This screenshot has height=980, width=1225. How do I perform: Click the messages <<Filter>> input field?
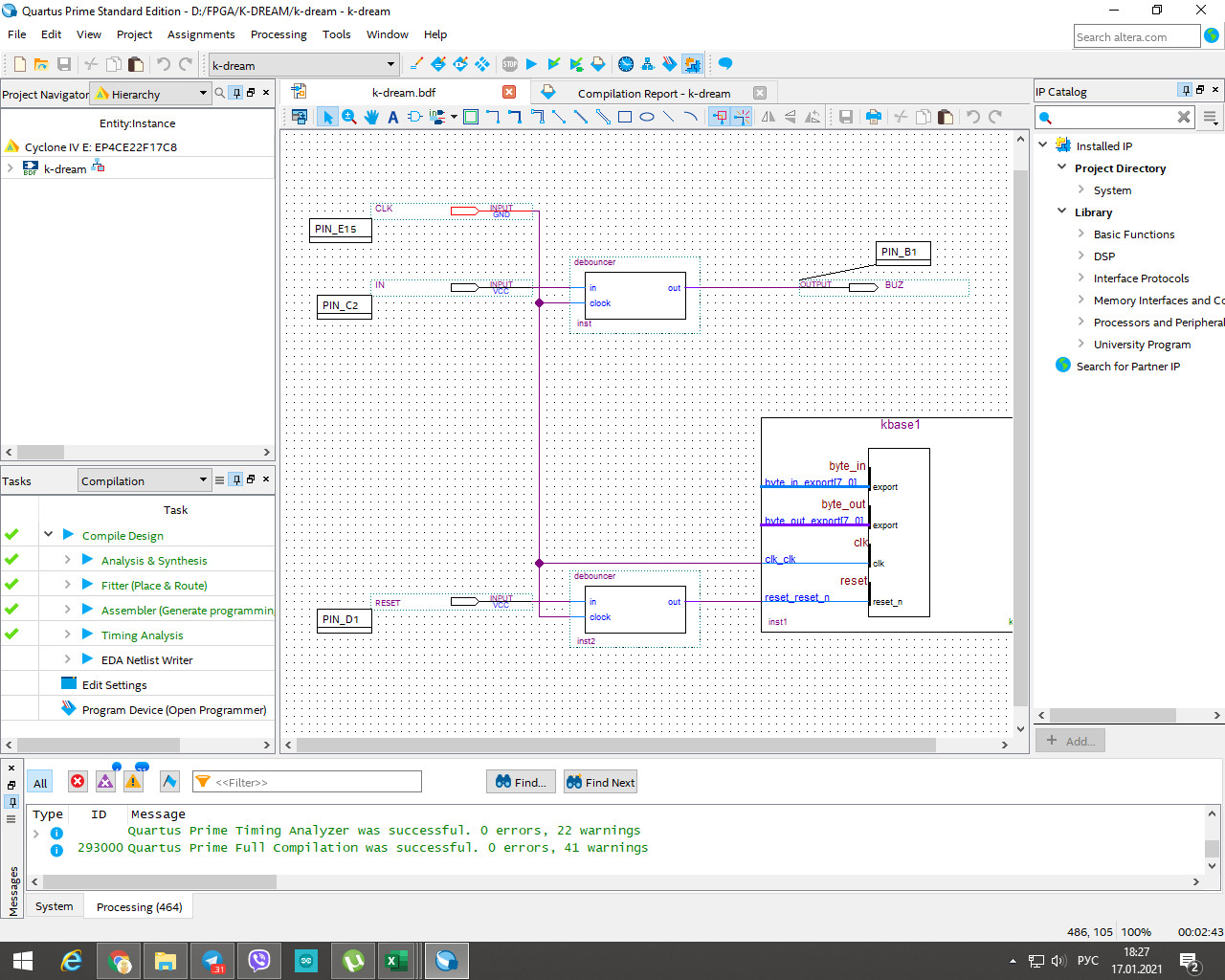[306, 782]
